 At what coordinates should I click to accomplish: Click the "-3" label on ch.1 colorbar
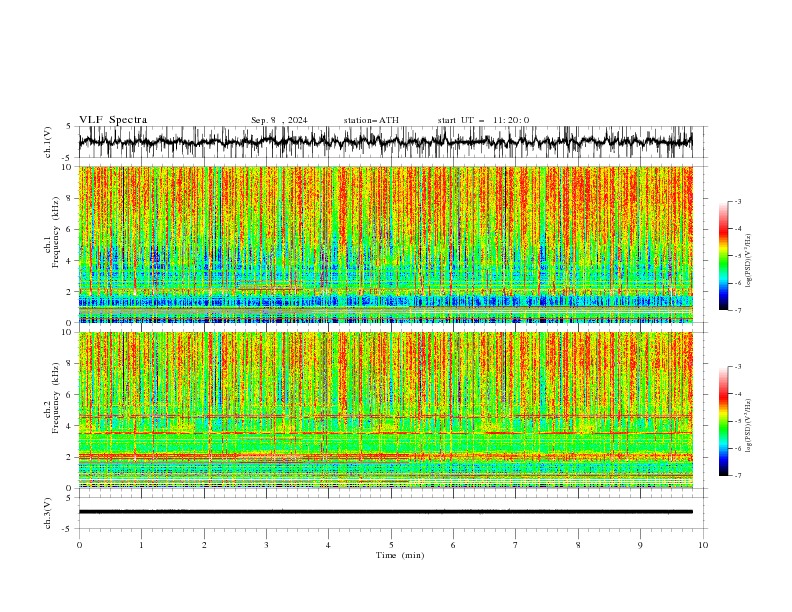click(737, 201)
